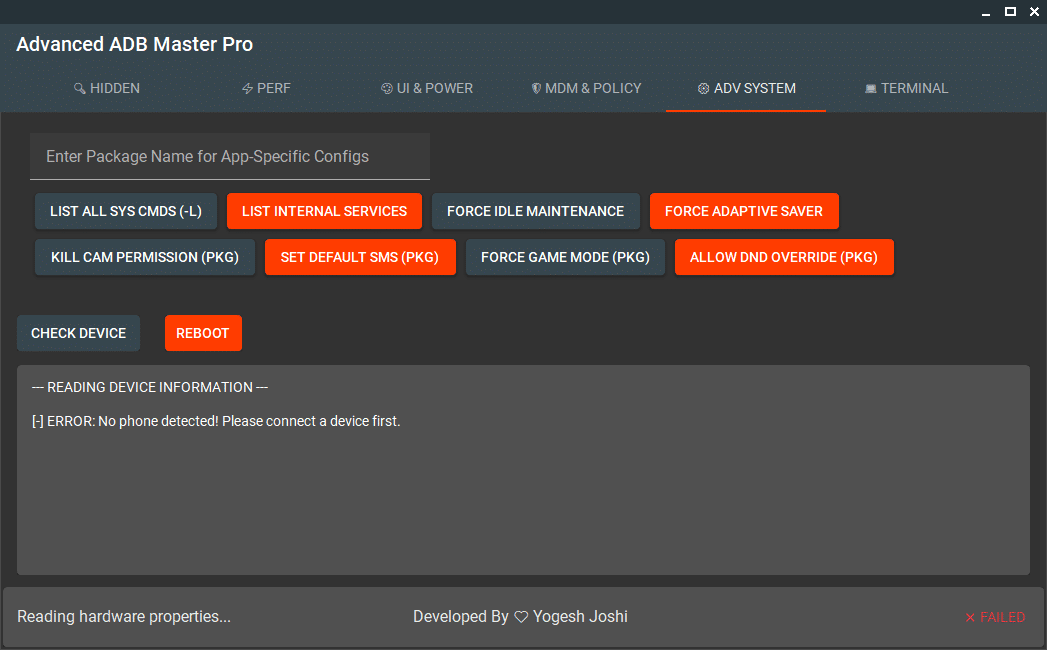Enable FORCE ADAPTIVE SAVER

[744, 211]
